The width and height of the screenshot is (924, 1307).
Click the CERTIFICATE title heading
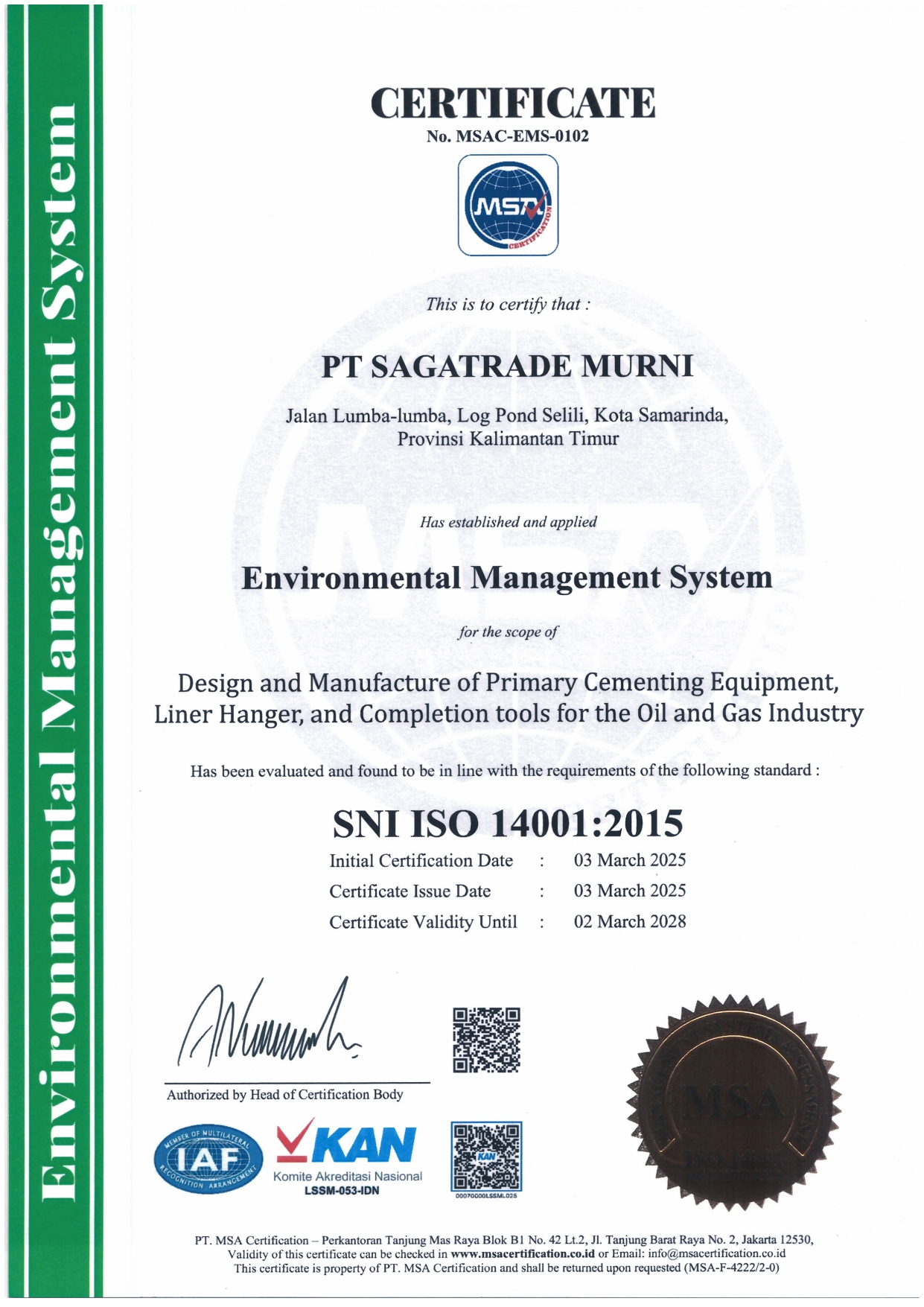click(x=513, y=104)
